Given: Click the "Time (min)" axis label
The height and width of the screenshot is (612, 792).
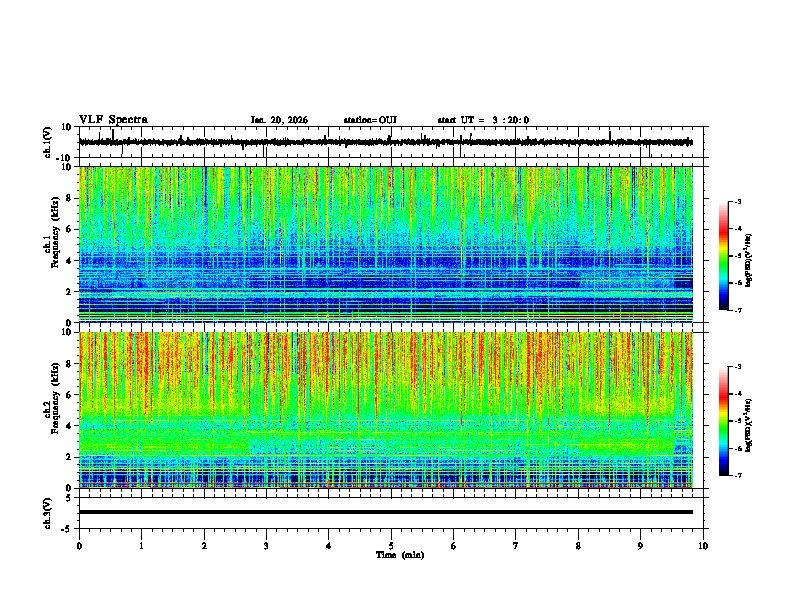Looking at the screenshot, I should coord(400,555).
